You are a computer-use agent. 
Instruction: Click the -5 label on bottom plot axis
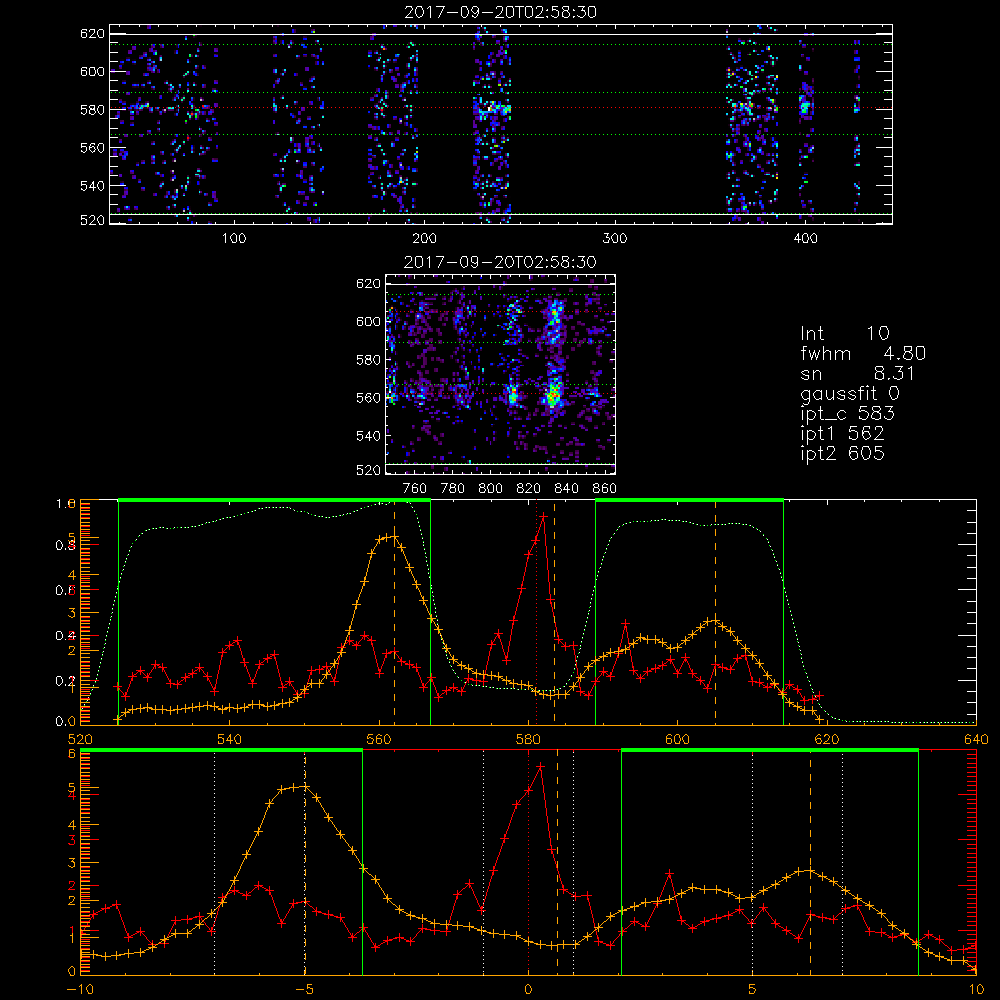click(x=305, y=989)
